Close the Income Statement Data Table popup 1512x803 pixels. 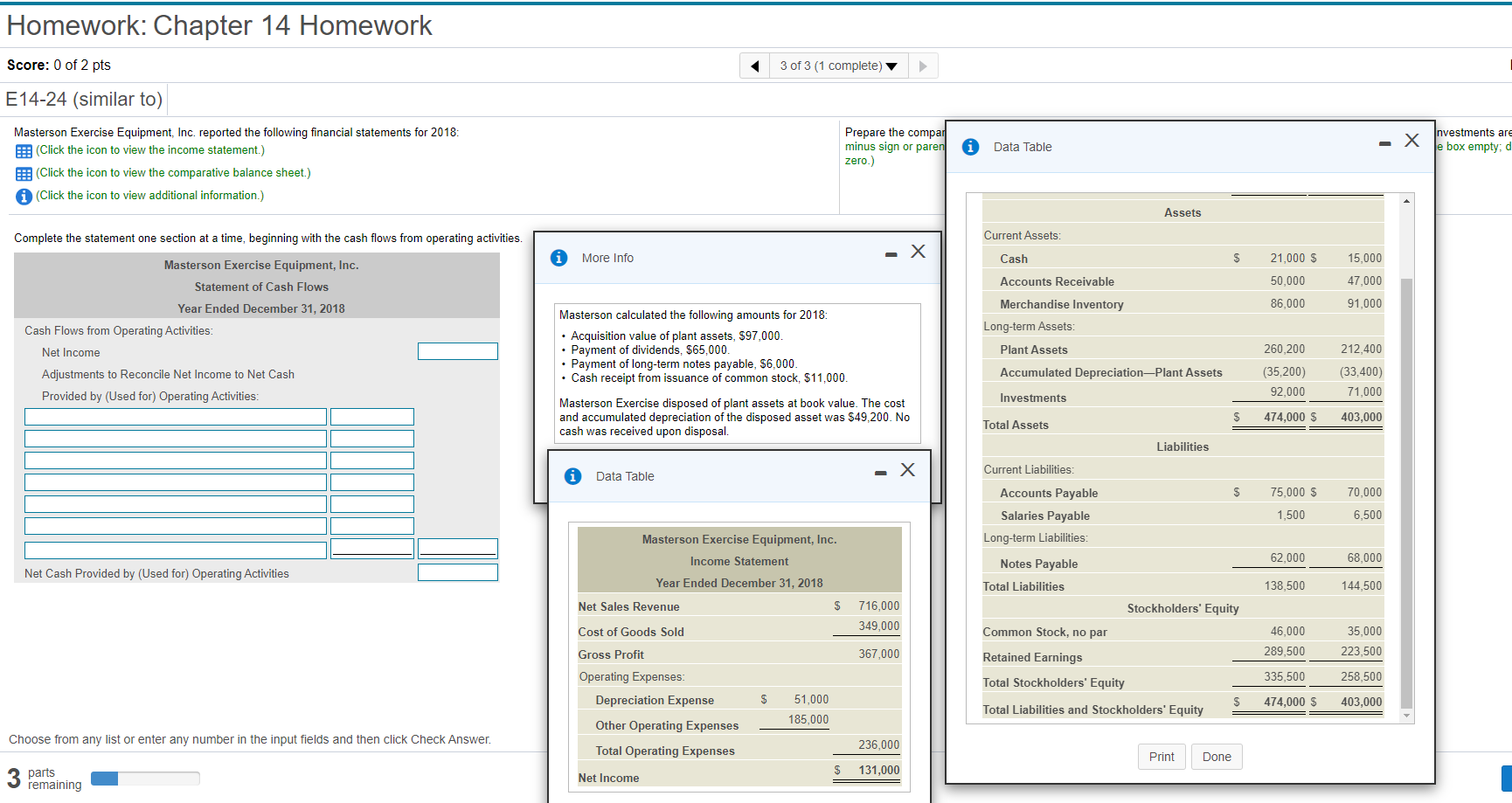pos(907,470)
